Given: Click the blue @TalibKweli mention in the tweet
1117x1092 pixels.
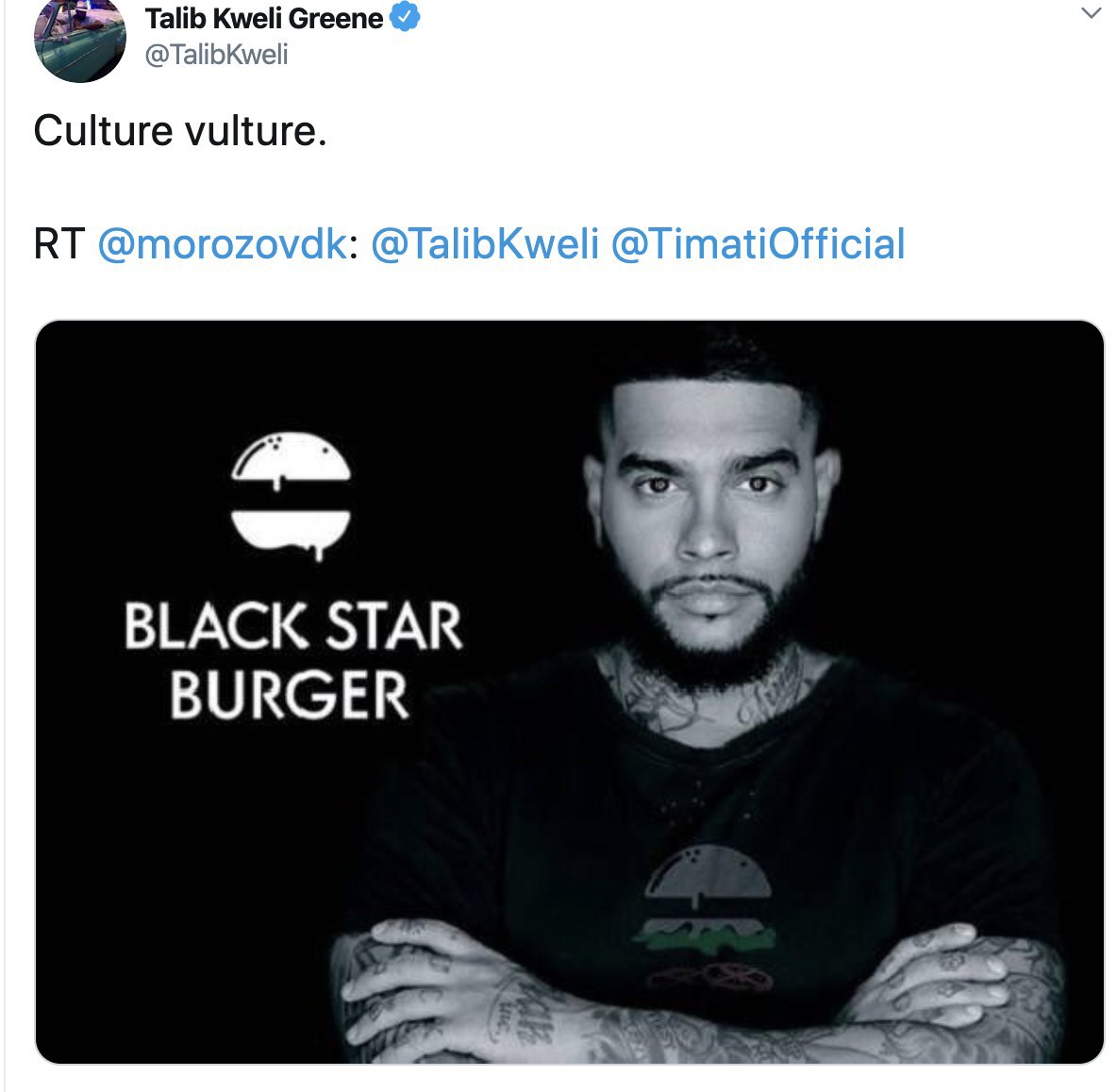Looking at the screenshot, I should coord(485,243).
